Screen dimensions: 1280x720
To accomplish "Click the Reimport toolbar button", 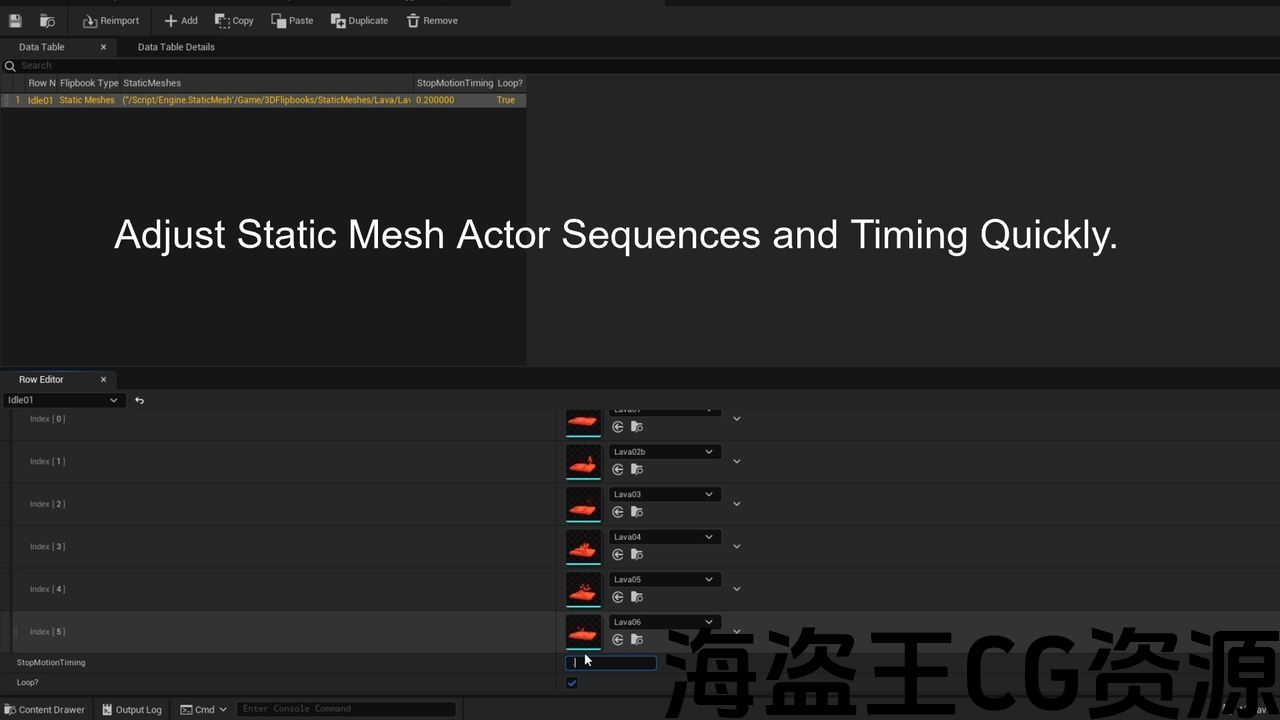I will (110, 20).
